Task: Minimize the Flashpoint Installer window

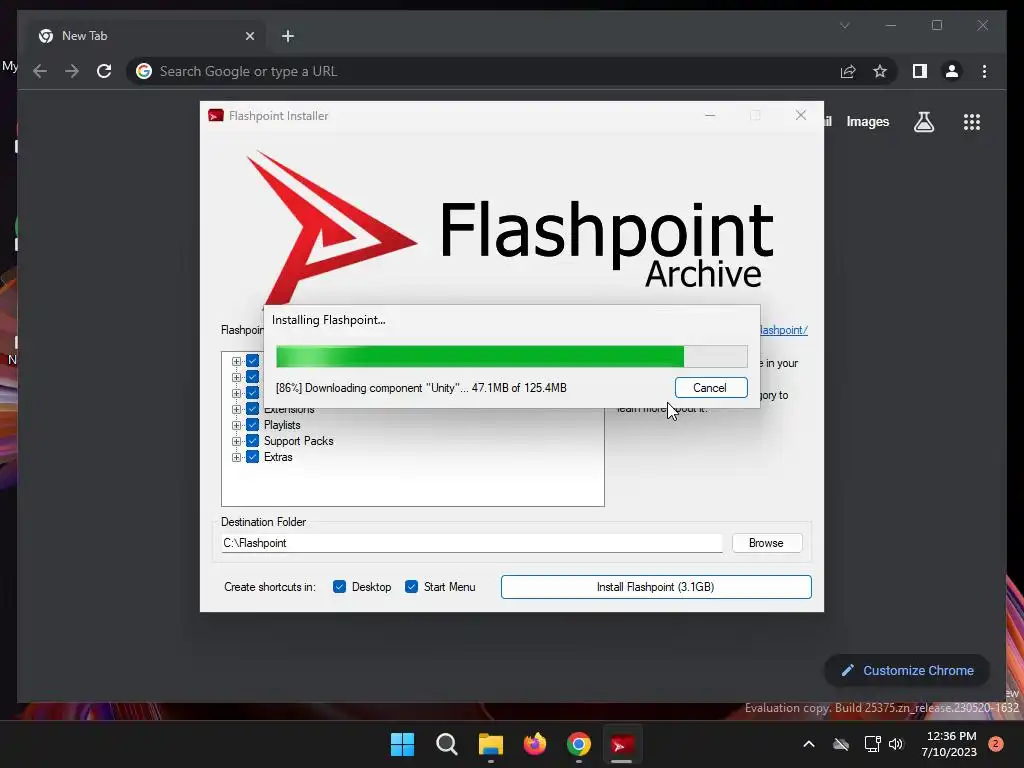Action: [711, 116]
